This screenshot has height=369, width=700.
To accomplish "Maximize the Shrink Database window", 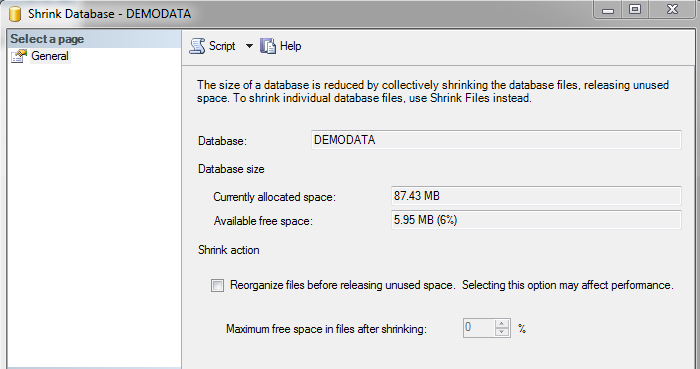I will point(635,9).
